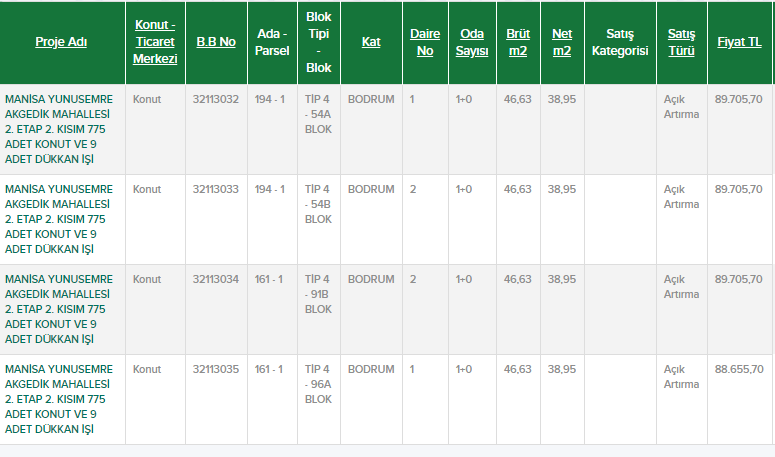The height and width of the screenshot is (457, 775).
Task: Click the Oda Sayısı header link
Action: 471,42
